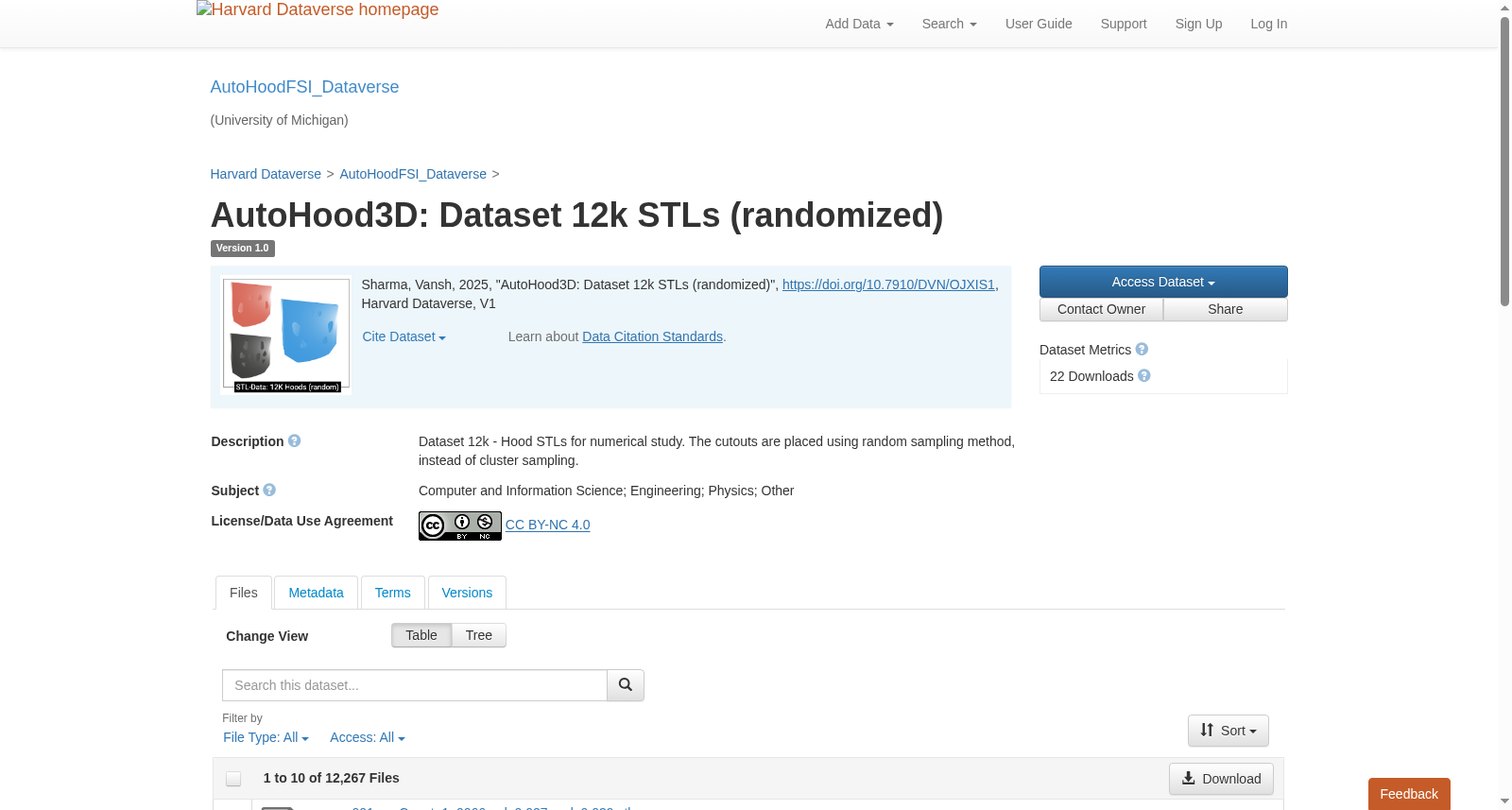Image resolution: width=1512 pixels, height=810 pixels.
Task: Click Log In in the navbar
Action: [1269, 24]
